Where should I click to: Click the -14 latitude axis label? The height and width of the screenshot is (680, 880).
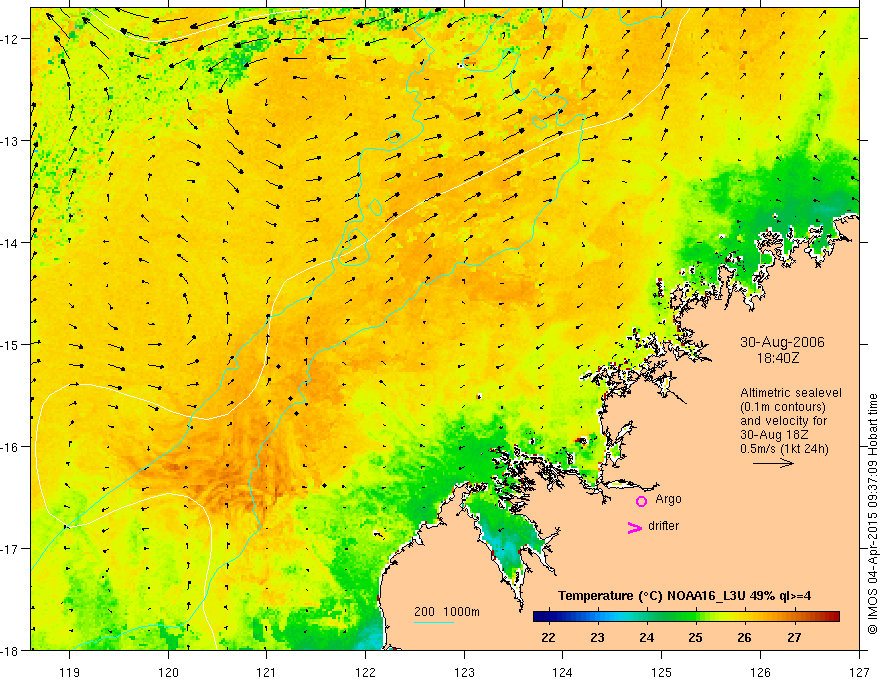pyautogui.click(x=10, y=243)
